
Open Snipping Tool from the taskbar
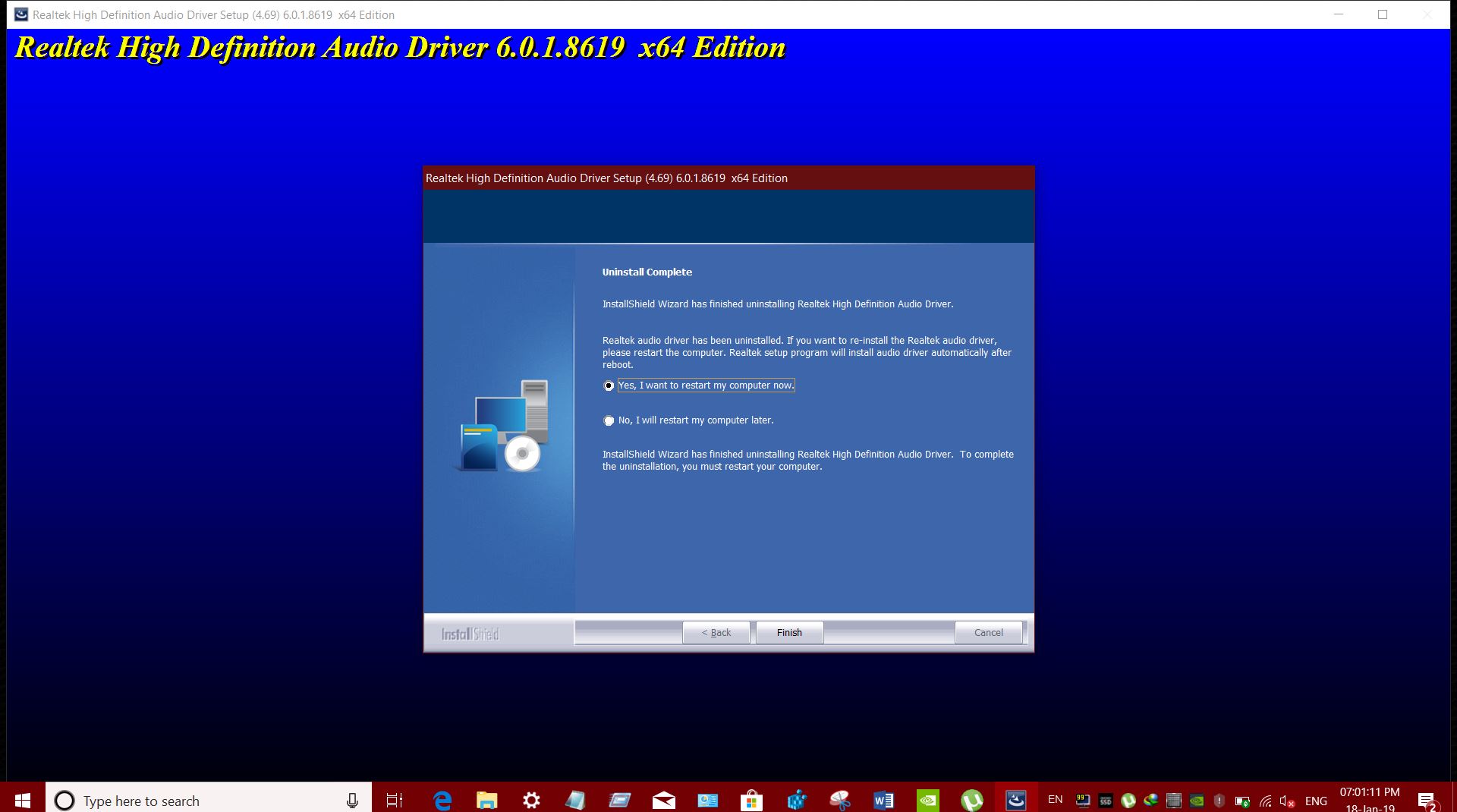pos(840,800)
